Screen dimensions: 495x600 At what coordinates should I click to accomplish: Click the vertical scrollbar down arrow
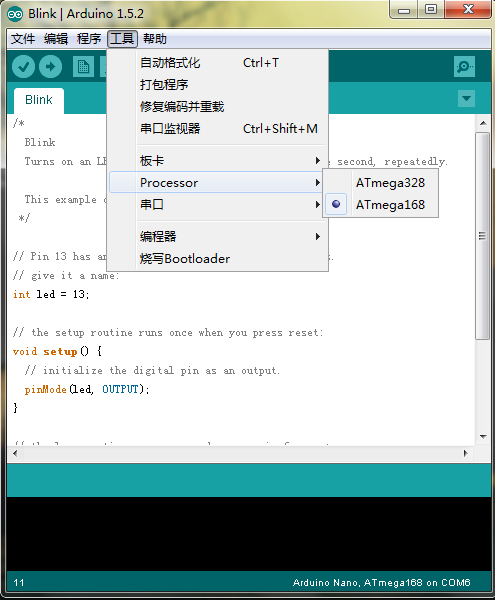[483, 437]
